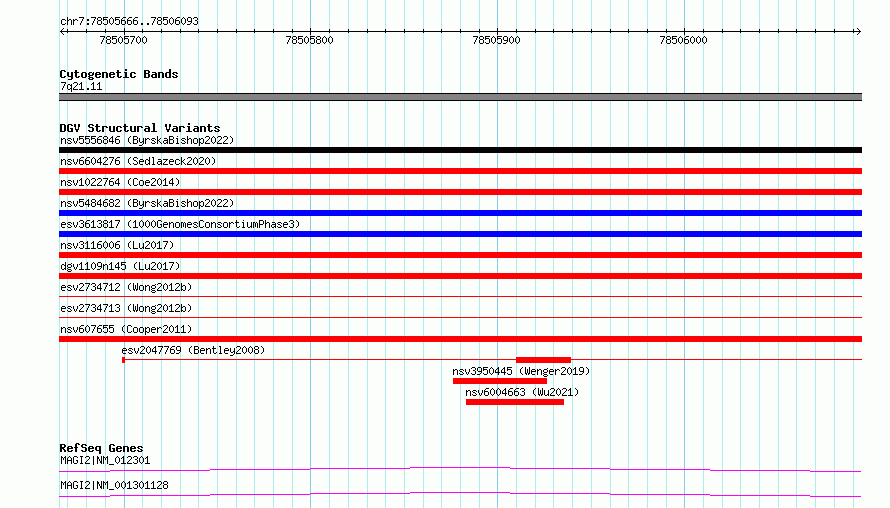
Task: Select the red nsv6004663 variant bar
Action: tap(515, 402)
